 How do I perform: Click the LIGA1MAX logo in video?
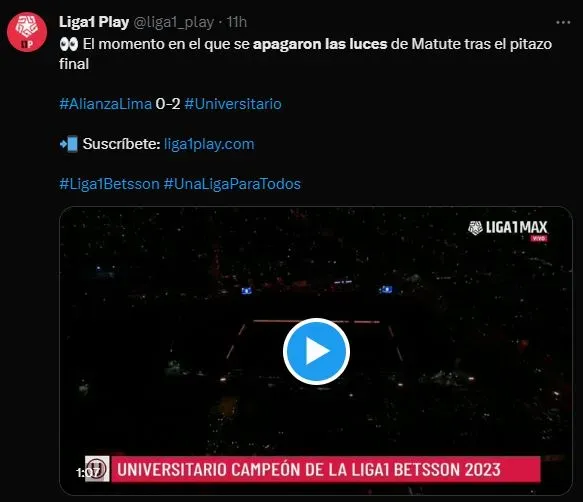pos(508,229)
